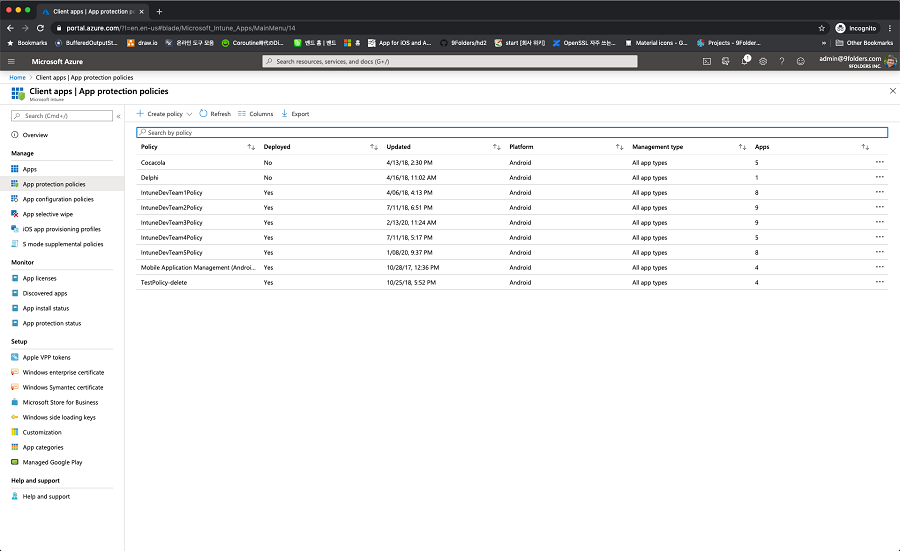This screenshot has height=551, width=900.
Task: Open S mode supplemental policies
Action: (x=63, y=244)
